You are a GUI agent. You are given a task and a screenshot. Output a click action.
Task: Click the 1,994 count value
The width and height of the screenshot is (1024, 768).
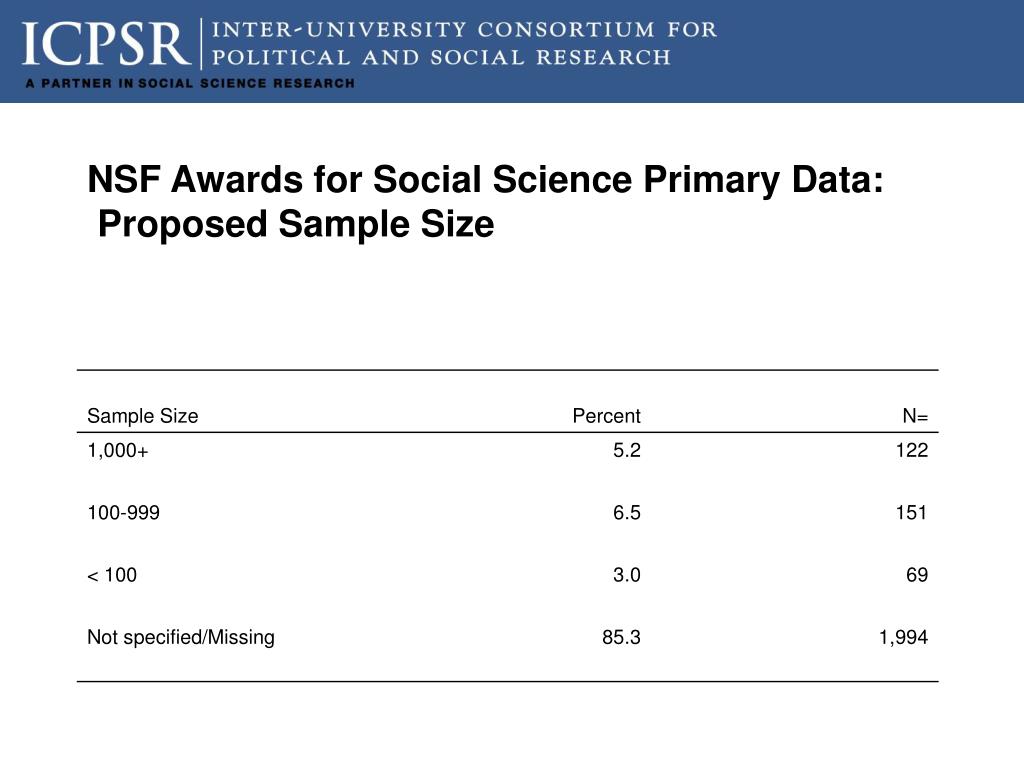click(x=903, y=637)
